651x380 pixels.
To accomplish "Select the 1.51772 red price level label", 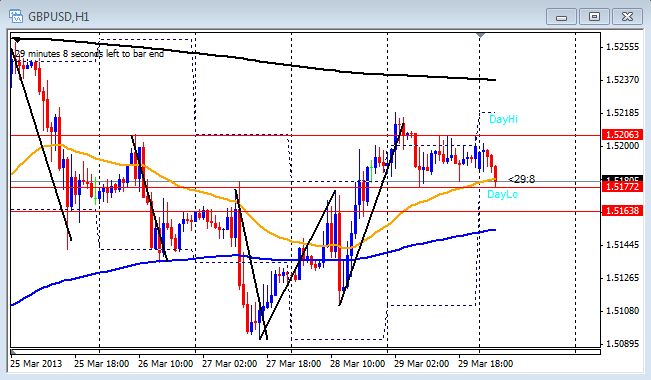I will pyautogui.click(x=622, y=187).
